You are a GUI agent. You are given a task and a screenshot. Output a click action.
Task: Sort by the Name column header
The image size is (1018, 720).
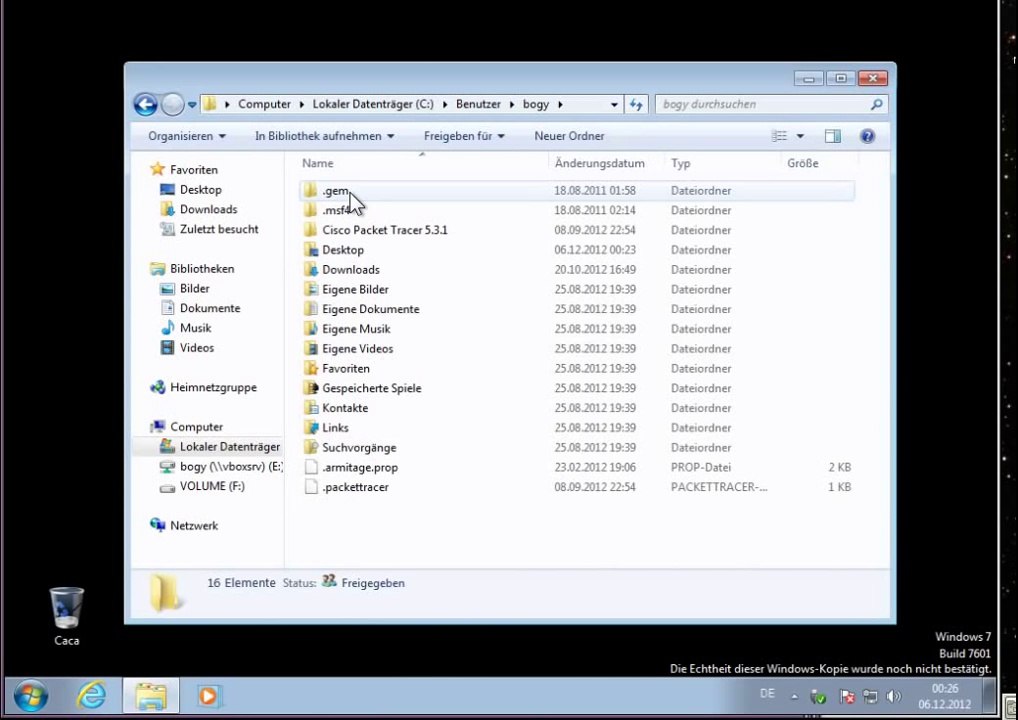tap(317, 163)
